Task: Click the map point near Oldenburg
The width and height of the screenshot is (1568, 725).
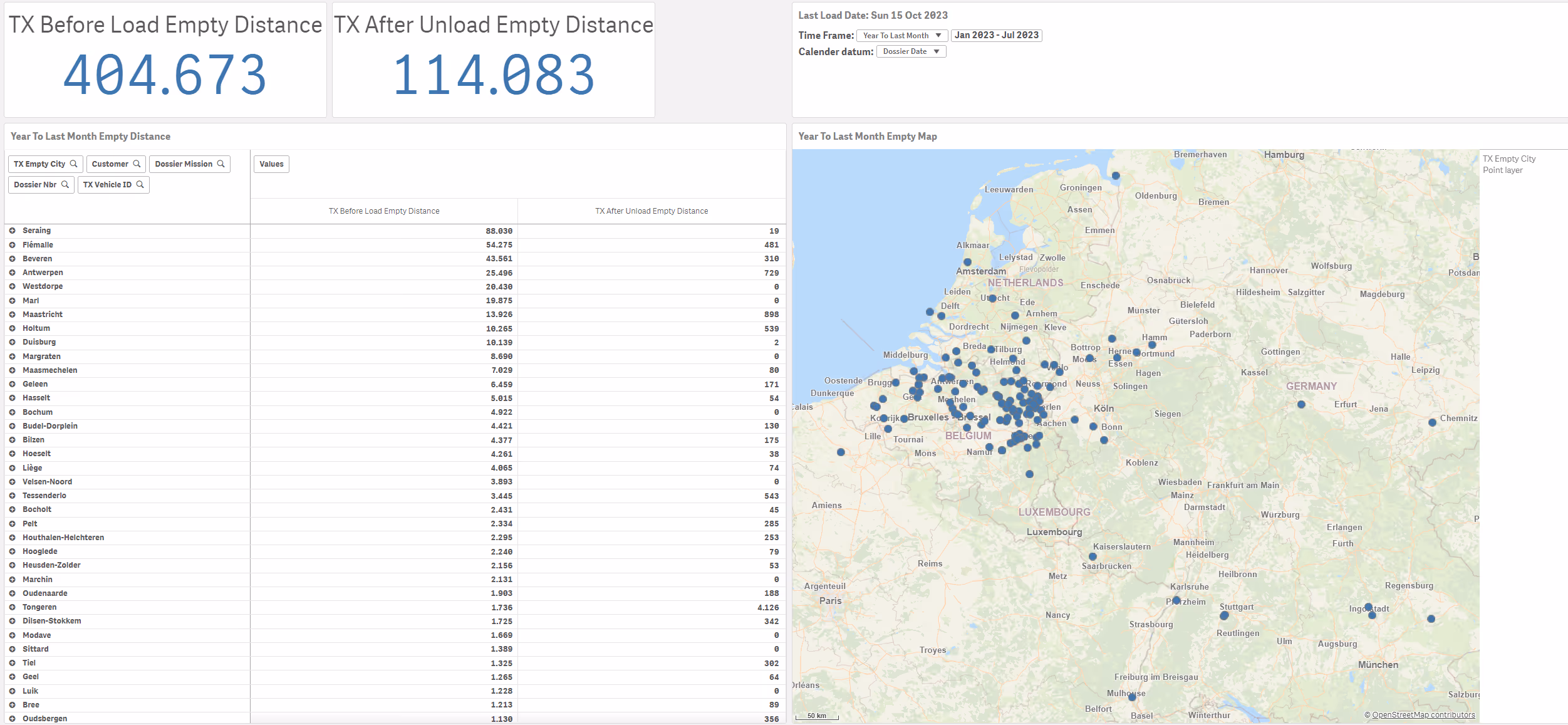Action: (x=1116, y=176)
